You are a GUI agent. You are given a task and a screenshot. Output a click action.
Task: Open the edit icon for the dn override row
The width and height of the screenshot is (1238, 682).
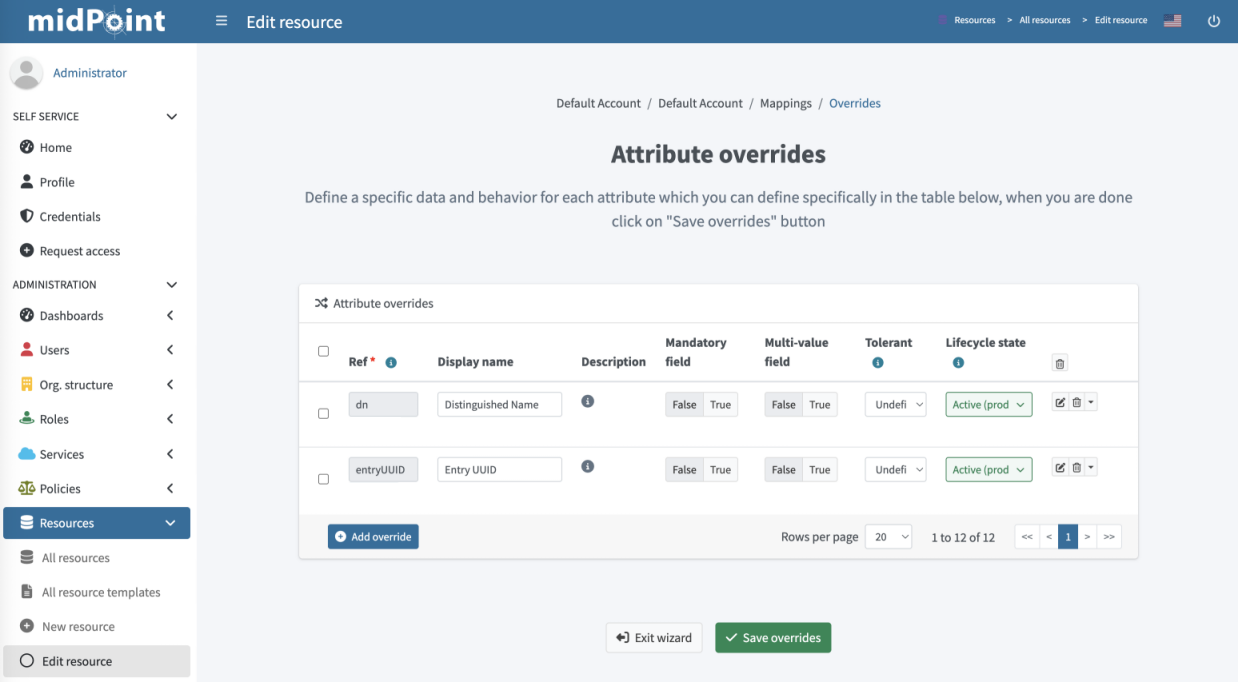(1060, 402)
